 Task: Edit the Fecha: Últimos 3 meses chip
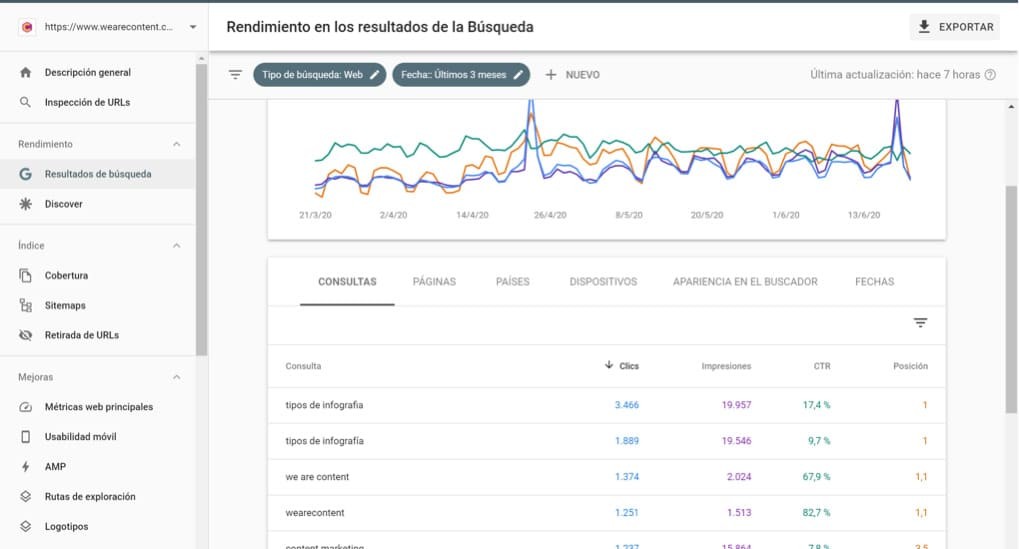click(461, 75)
